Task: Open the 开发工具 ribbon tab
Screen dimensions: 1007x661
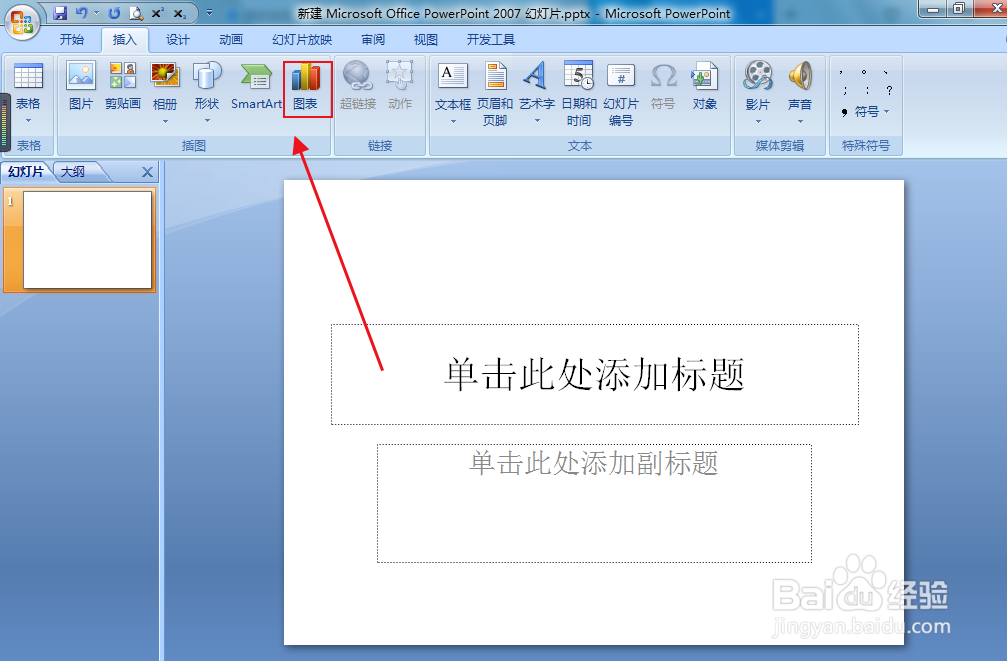Action: coord(491,40)
